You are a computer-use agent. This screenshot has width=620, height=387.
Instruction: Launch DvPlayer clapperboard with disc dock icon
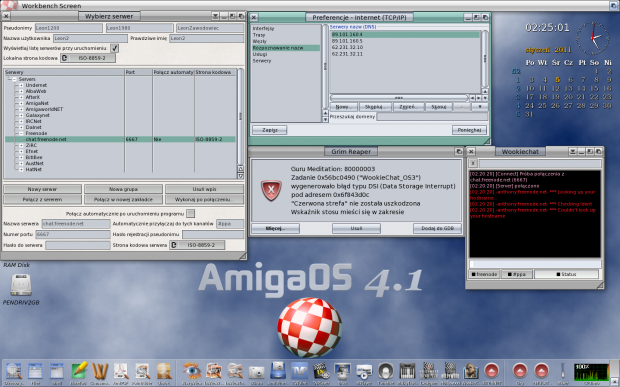[321, 371]
